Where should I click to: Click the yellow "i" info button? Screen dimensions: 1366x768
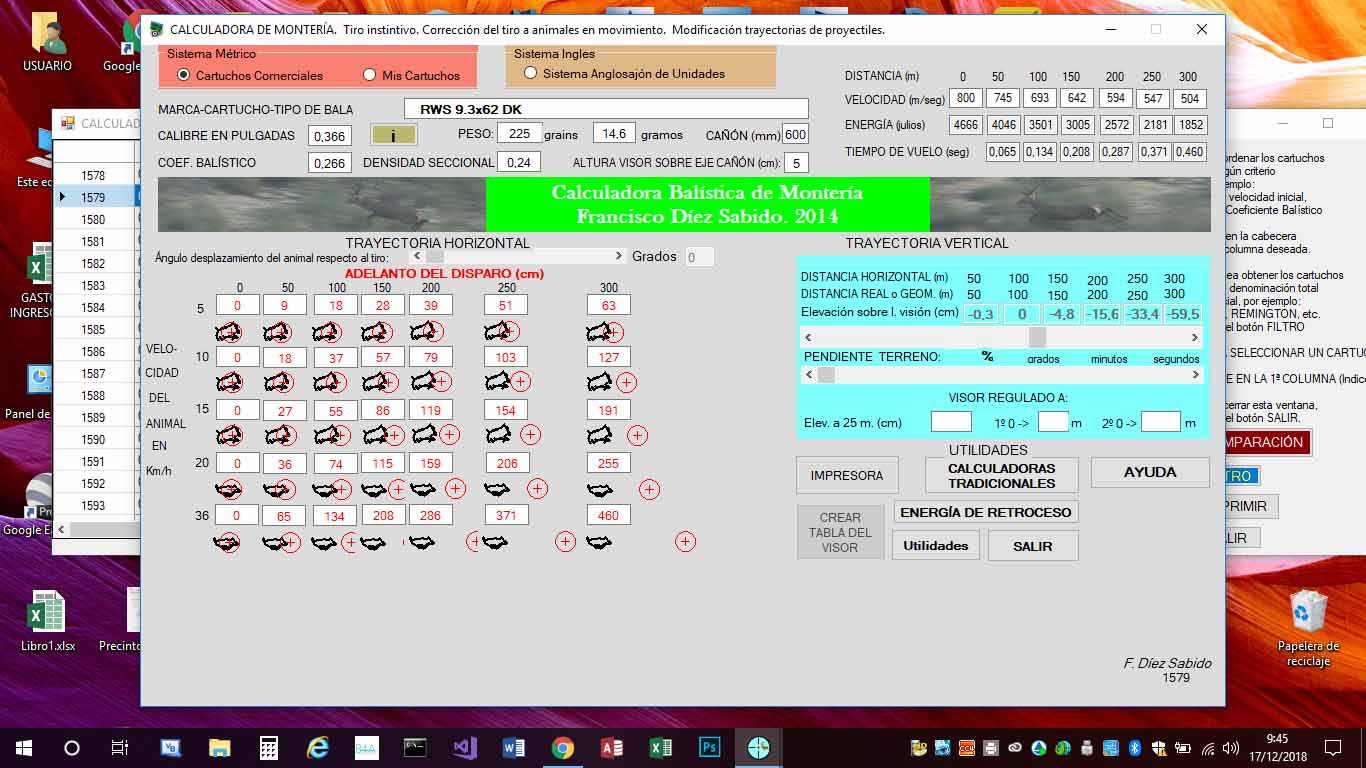point(393,135)
